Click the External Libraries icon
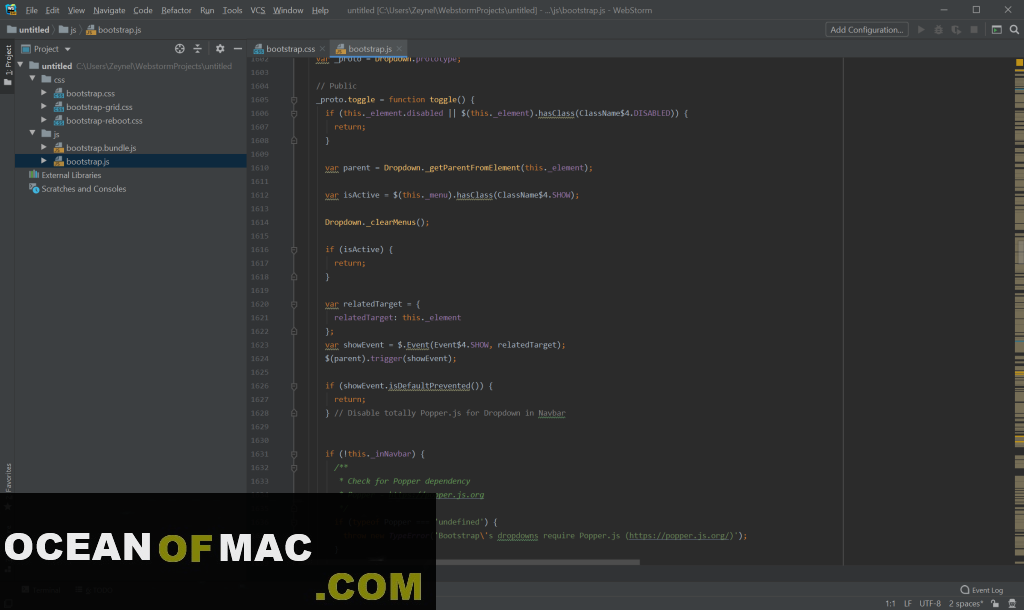This screenshot has height=610, width=1024. point(34,175)
